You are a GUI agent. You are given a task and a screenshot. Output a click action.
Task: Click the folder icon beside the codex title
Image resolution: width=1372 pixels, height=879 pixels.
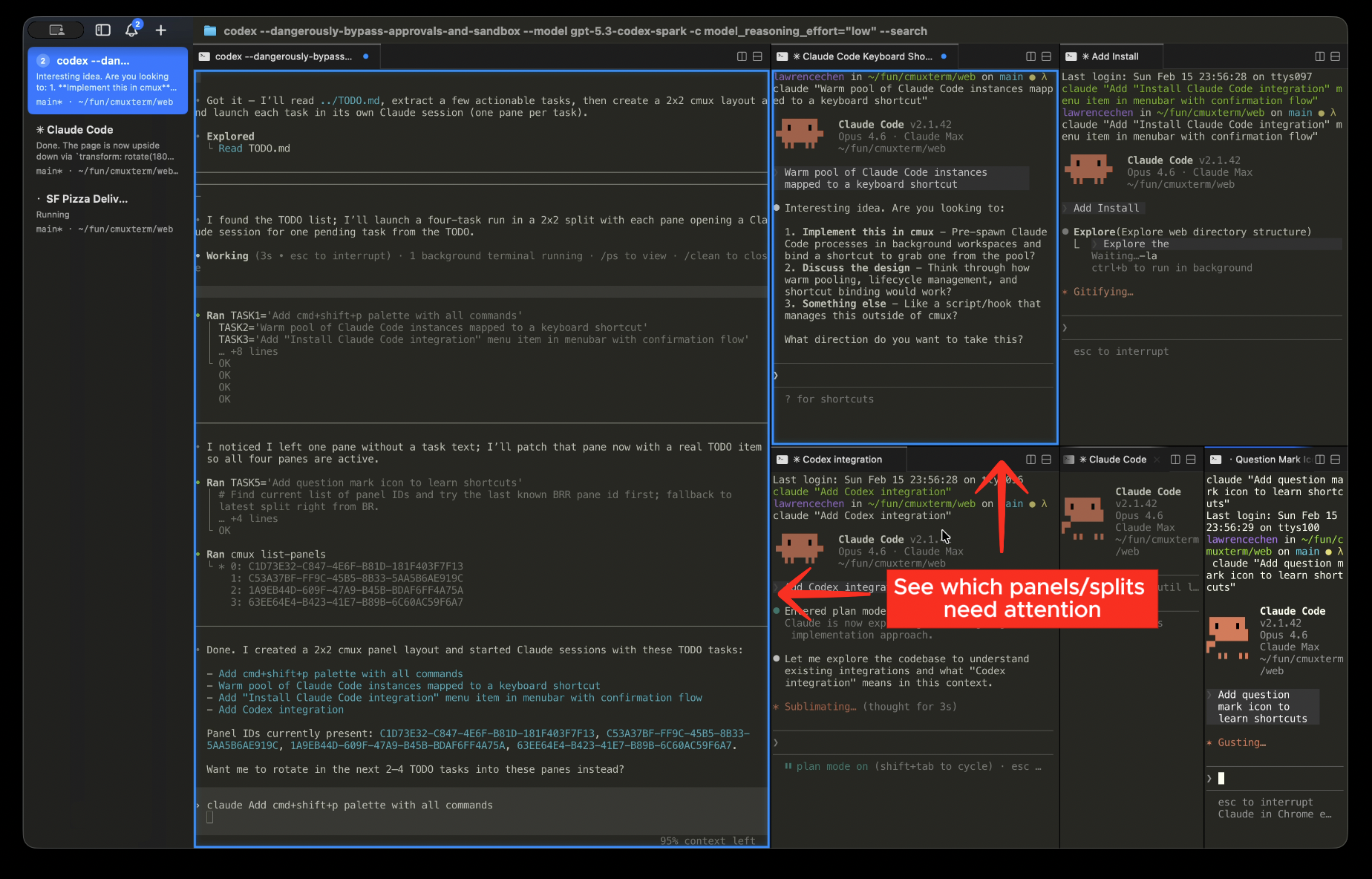(x=209, y=31)
